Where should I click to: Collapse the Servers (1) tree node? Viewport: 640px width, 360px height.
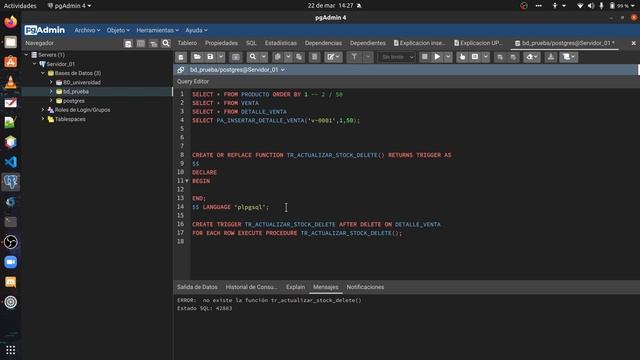click(x=27, y=55)
